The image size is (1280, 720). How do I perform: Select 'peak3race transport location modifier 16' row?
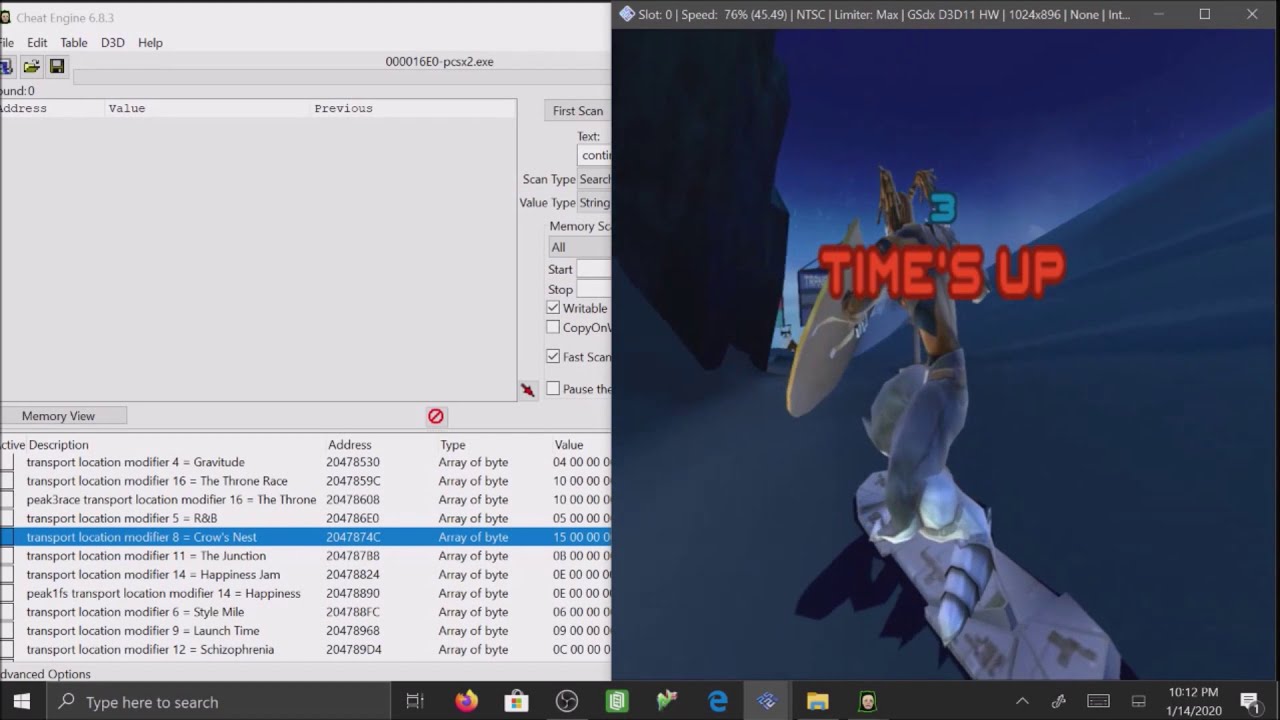[x=305, y=500]
